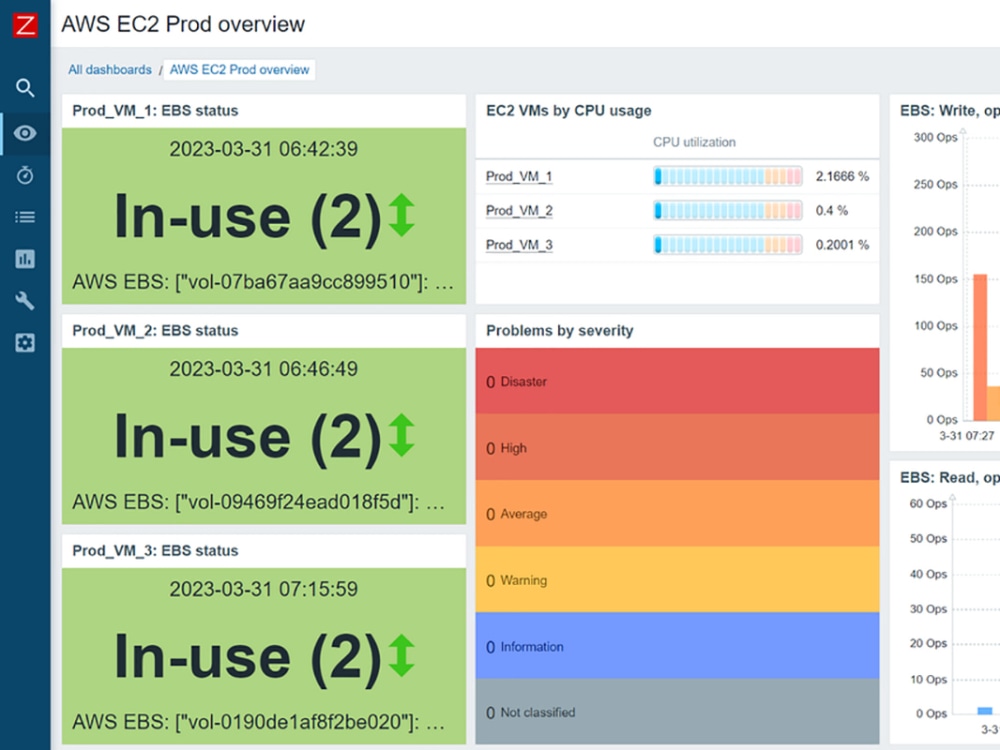Click the red Disaster severity block
The image size is (1000, 750).
pyautogui.click(x=677, y=381)
